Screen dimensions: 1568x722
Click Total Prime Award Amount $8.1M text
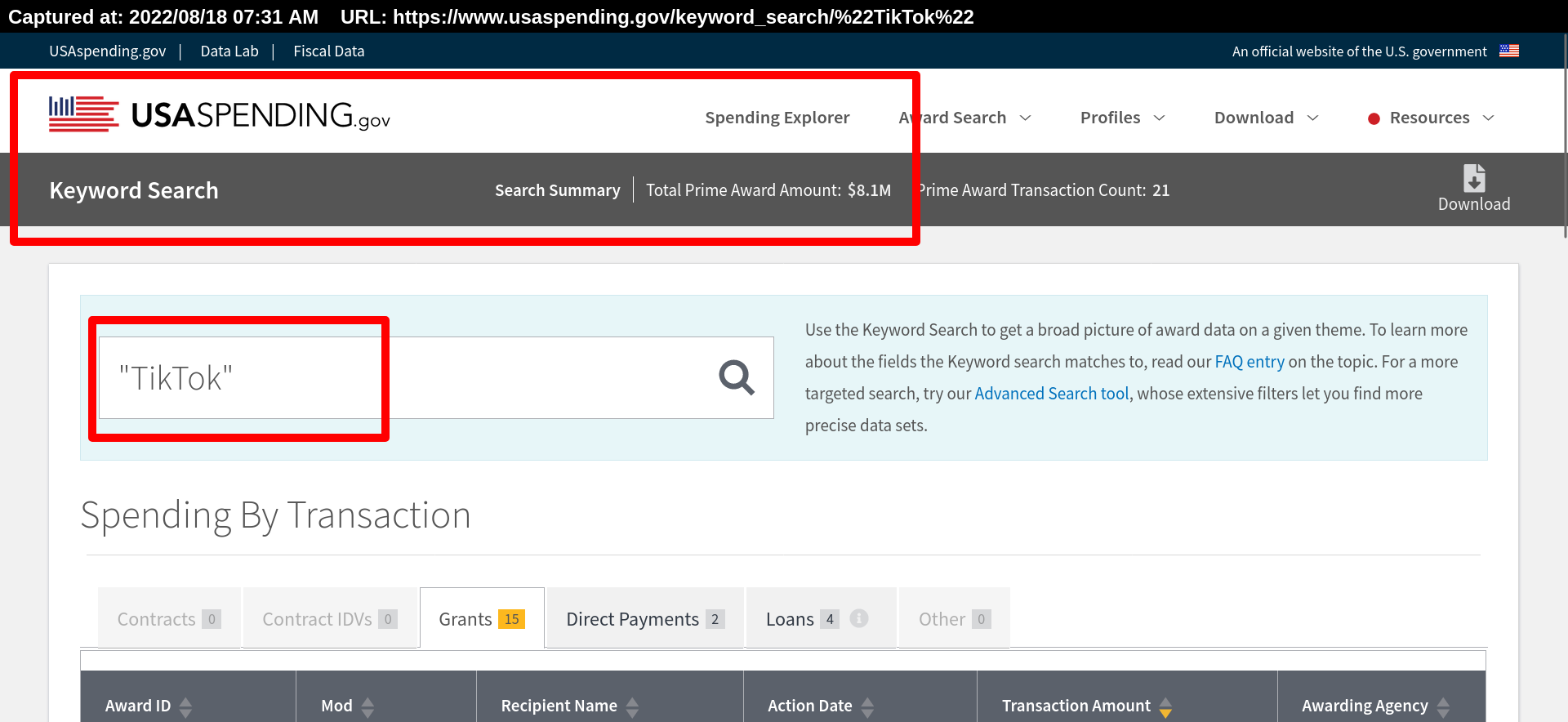[768, 190]
